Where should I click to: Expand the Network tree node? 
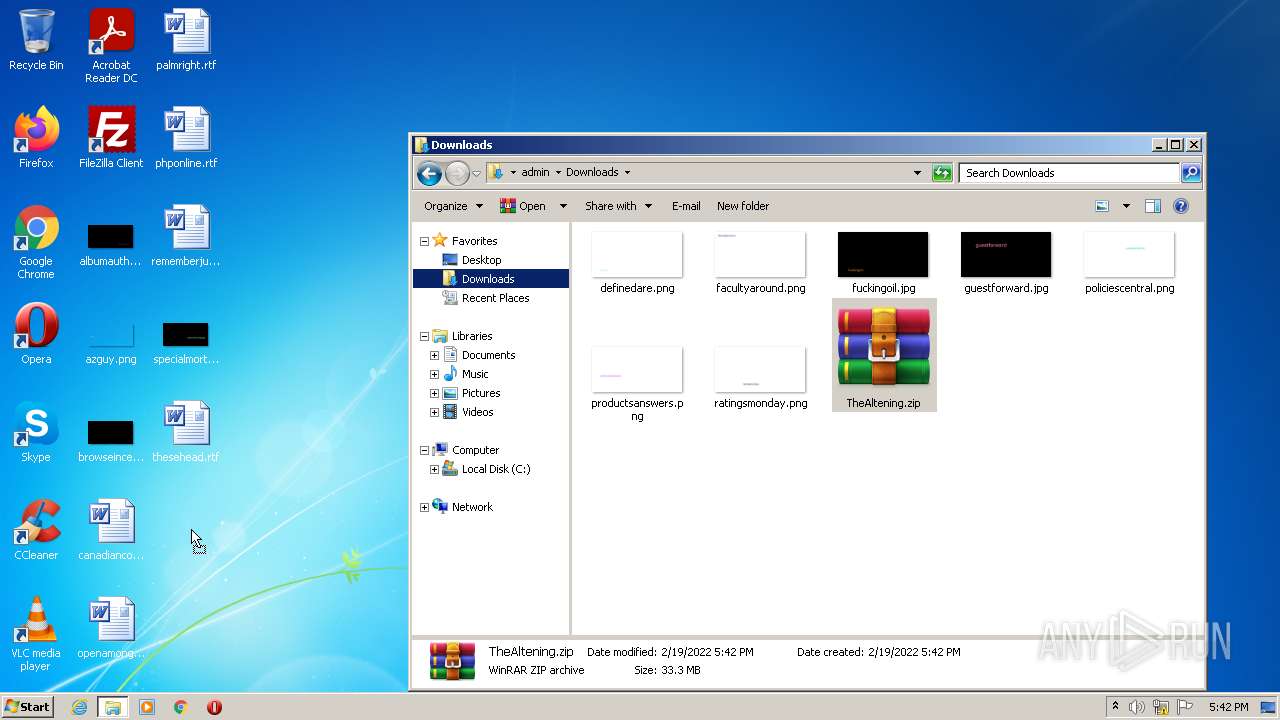pos(424,507)
